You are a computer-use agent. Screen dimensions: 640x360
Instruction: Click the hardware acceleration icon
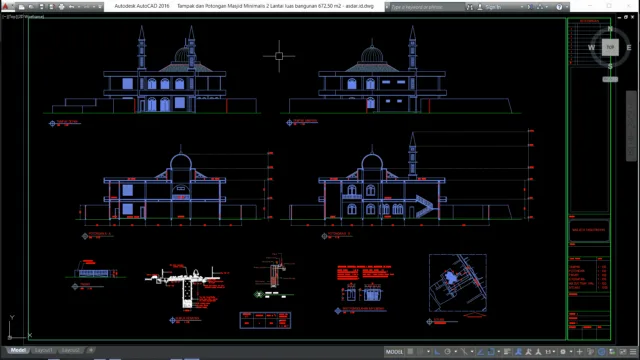tap(602, 352)
